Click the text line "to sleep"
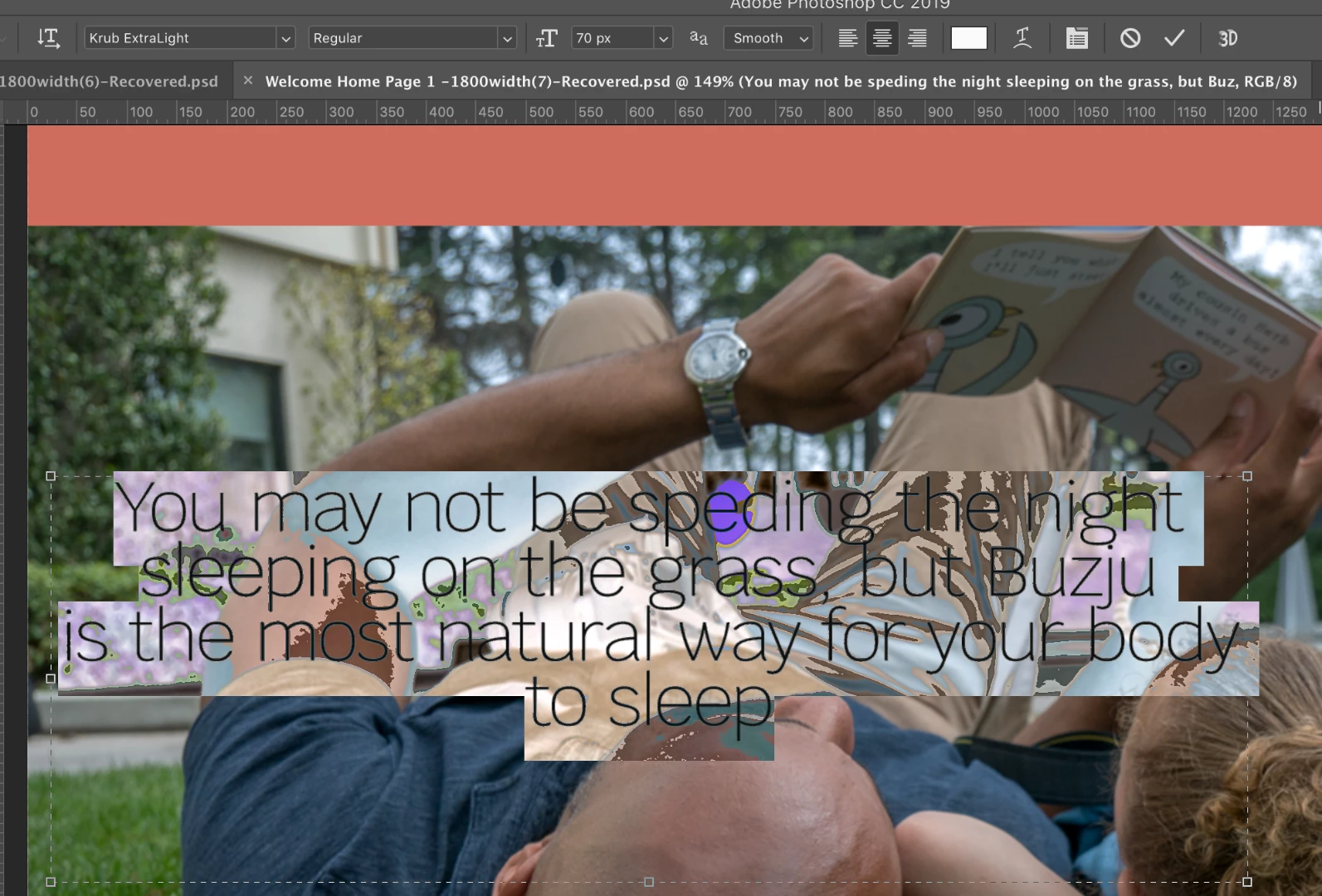 (649, 704)
